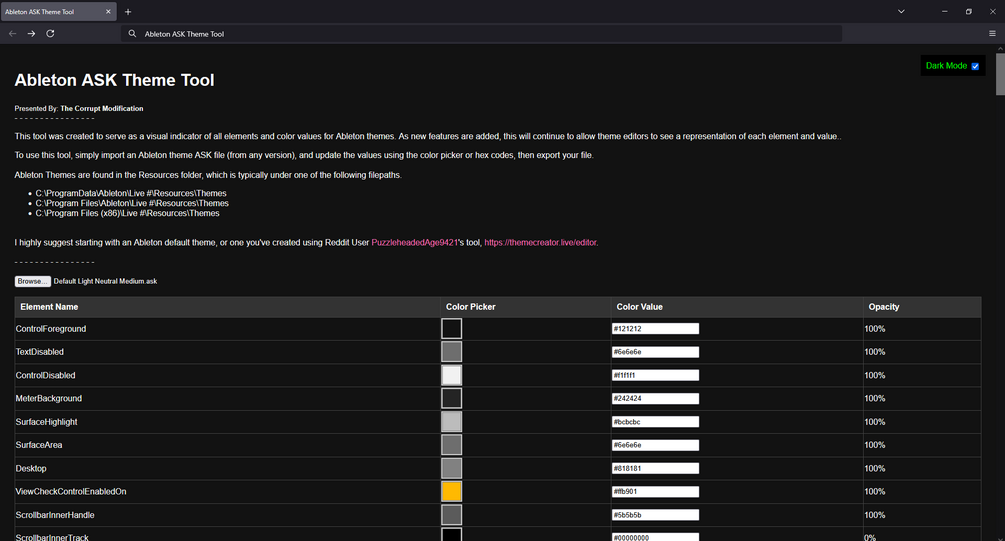Open the orange ViewCheckControlEnabledOn swatch
Image resolution: width=1005 pixels, height=541 pixels.
click(451, 492)
